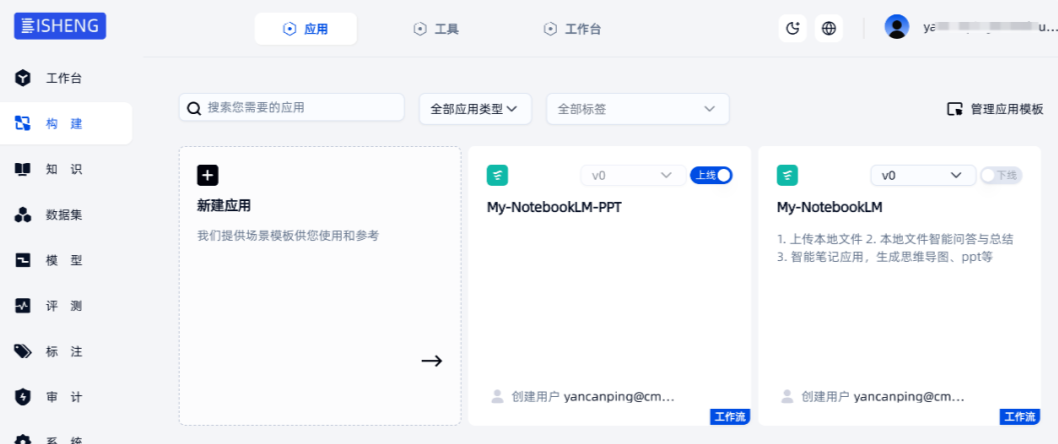The height and width of the screenshot is (444, 1058).
Task: Open 审计 in the sidebar
Action: point(66,397)
